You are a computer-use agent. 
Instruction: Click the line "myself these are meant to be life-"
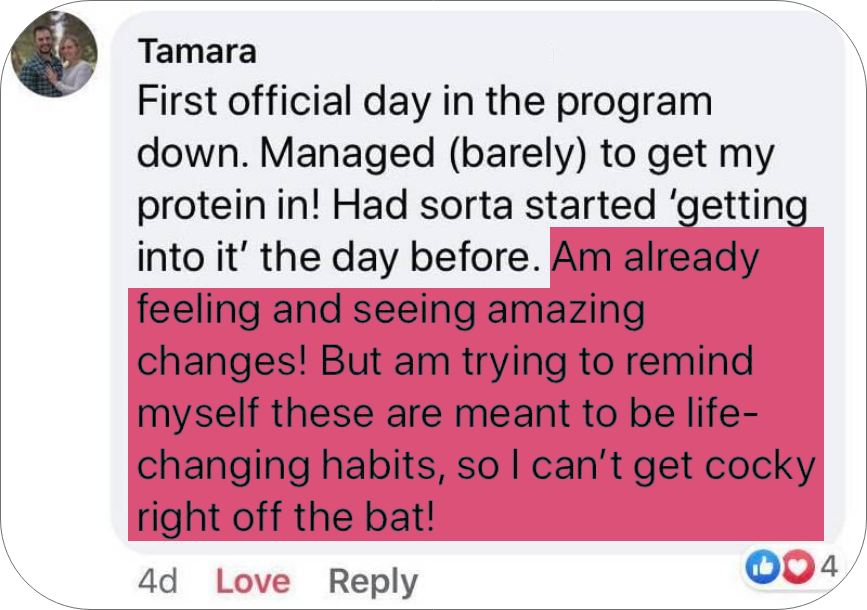(x=448, y=413)
